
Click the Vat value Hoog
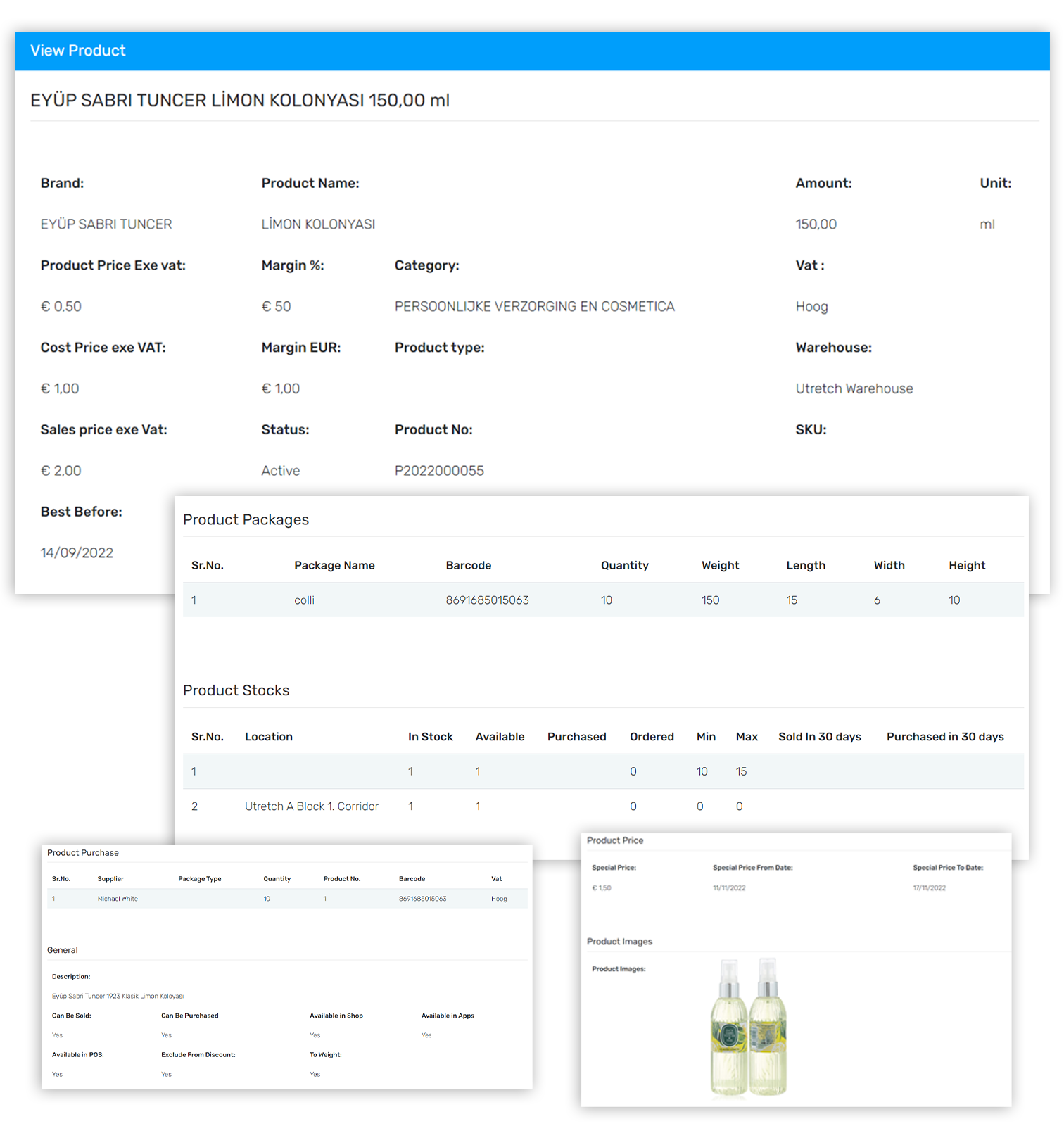click(811, 307)
